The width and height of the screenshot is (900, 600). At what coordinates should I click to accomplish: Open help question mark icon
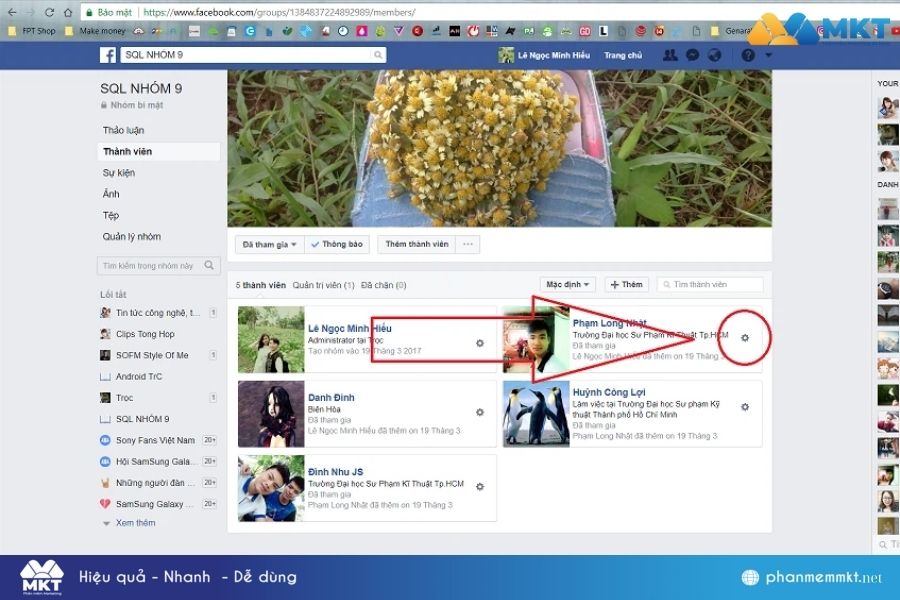pos(748,55)
